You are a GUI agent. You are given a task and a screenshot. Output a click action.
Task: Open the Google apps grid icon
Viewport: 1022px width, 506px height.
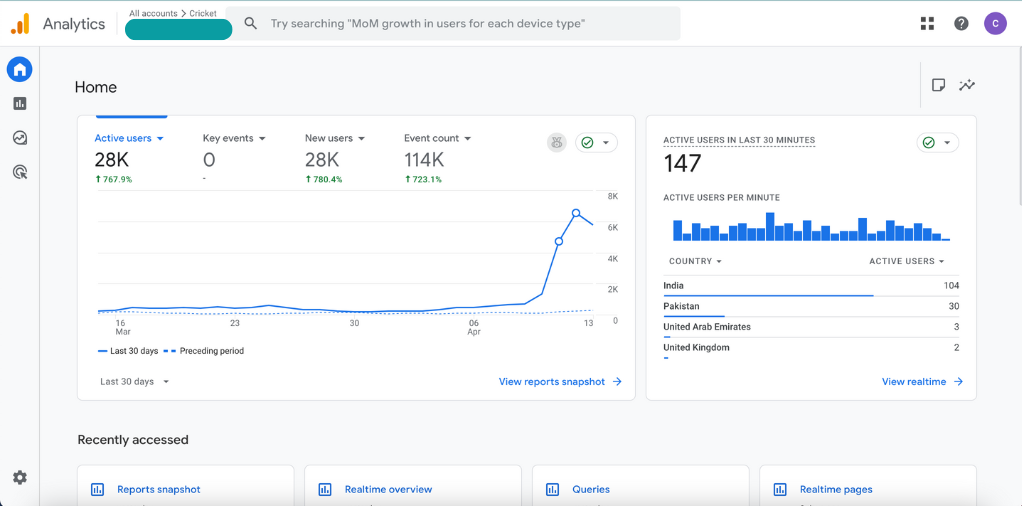point(927,23)
